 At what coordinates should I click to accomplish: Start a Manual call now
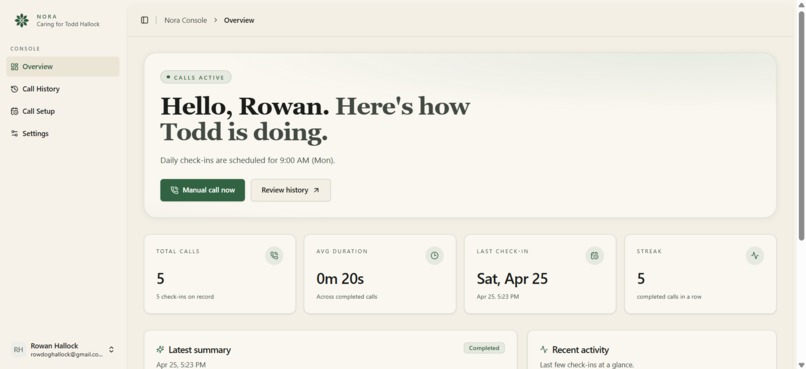(203, 190)
